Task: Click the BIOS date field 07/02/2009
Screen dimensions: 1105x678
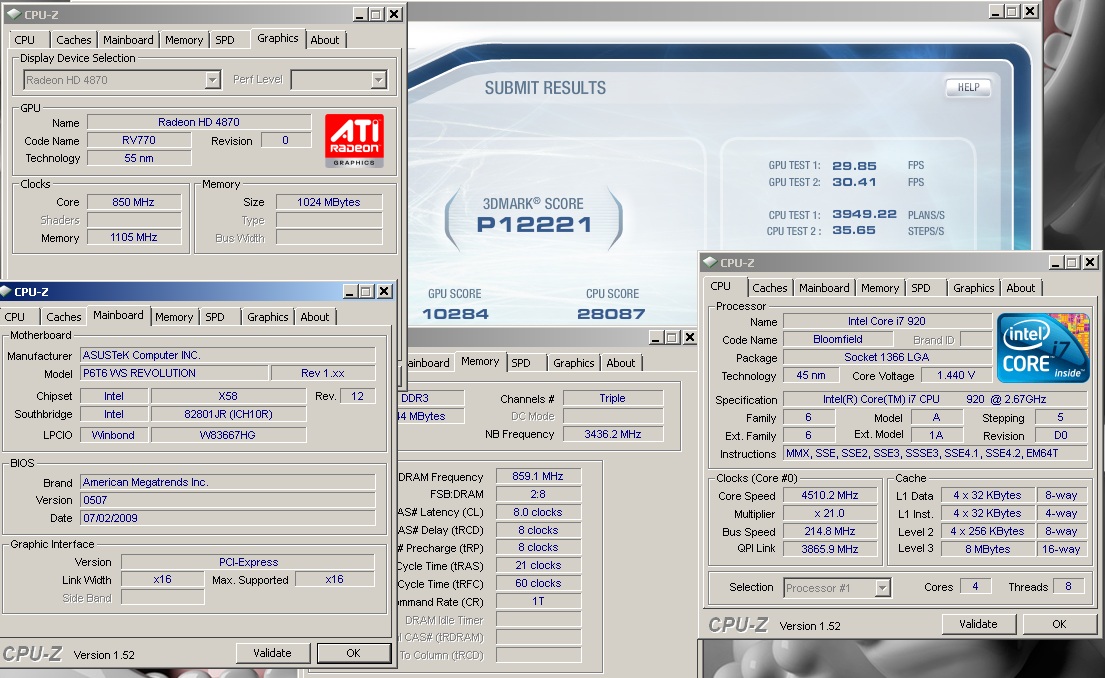Action: (228, 518)
